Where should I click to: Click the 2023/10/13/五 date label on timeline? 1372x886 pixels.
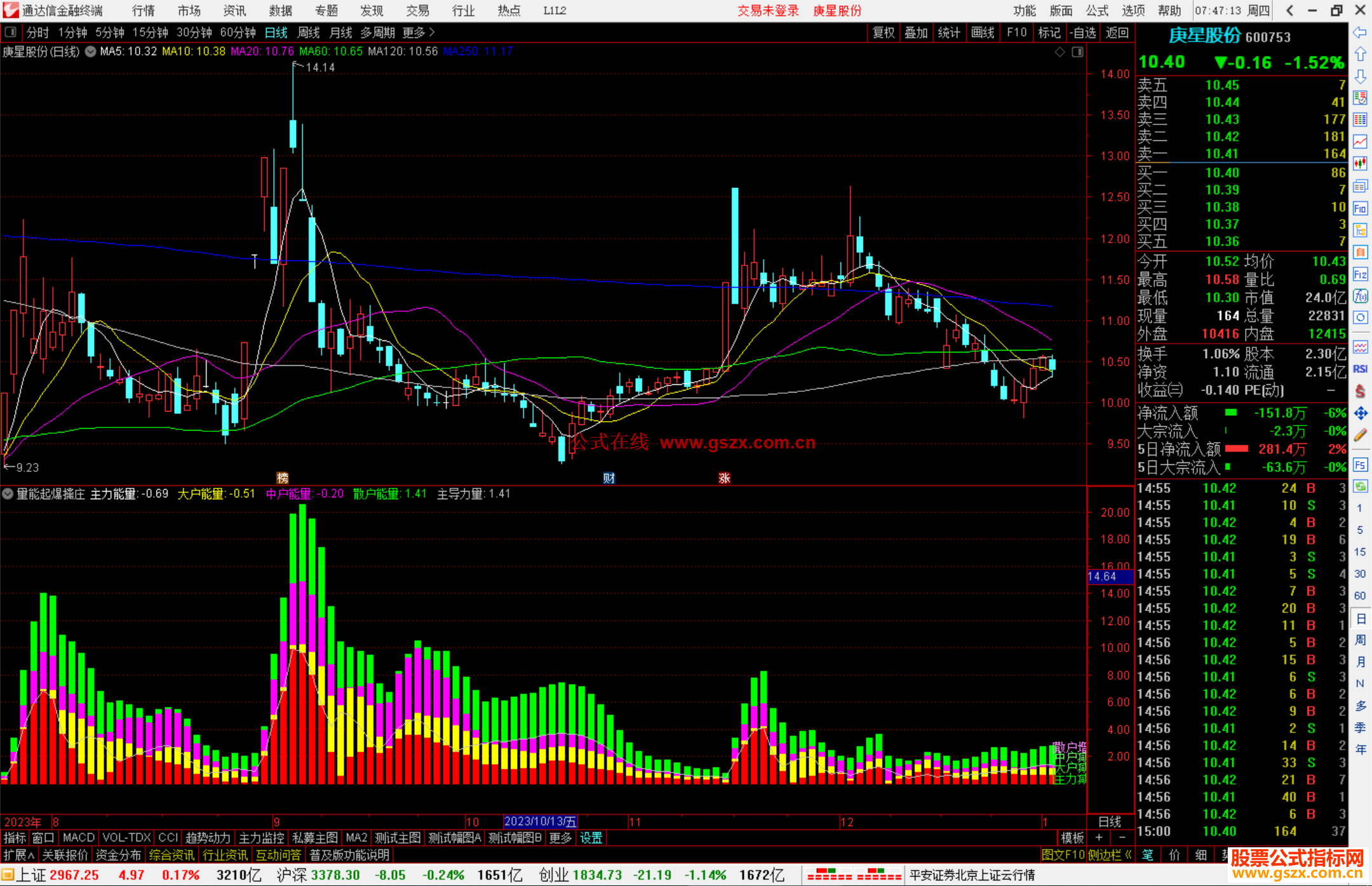point(541,821)
